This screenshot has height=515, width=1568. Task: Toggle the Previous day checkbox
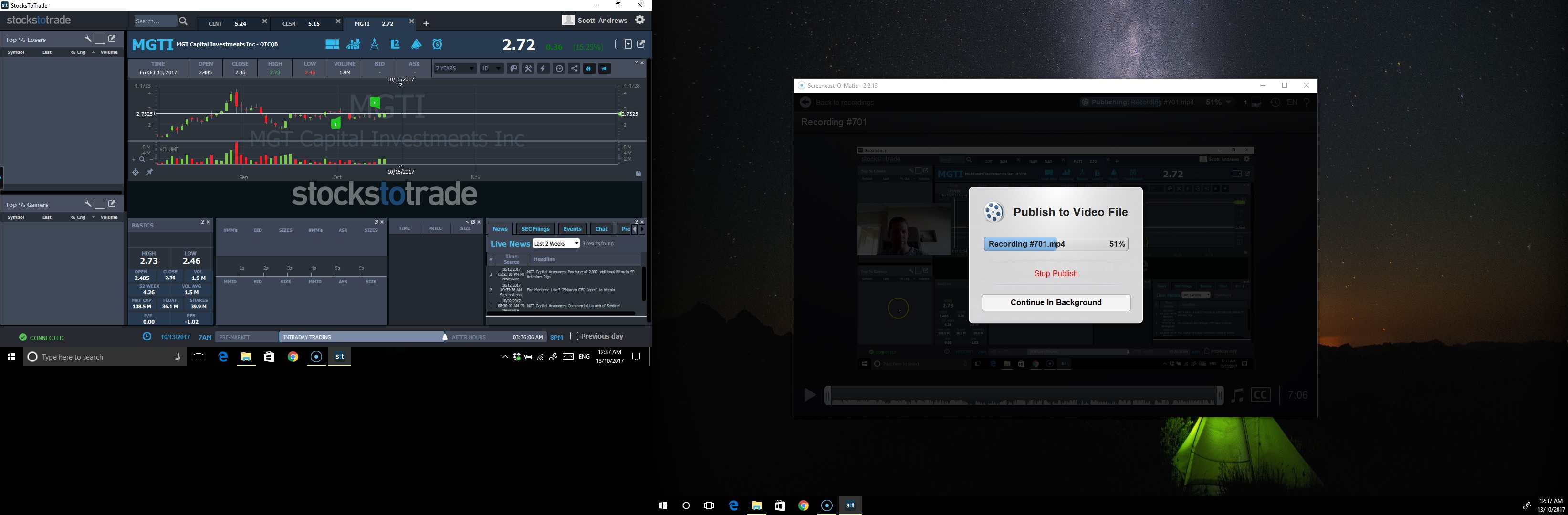click(x=574, y=336)
